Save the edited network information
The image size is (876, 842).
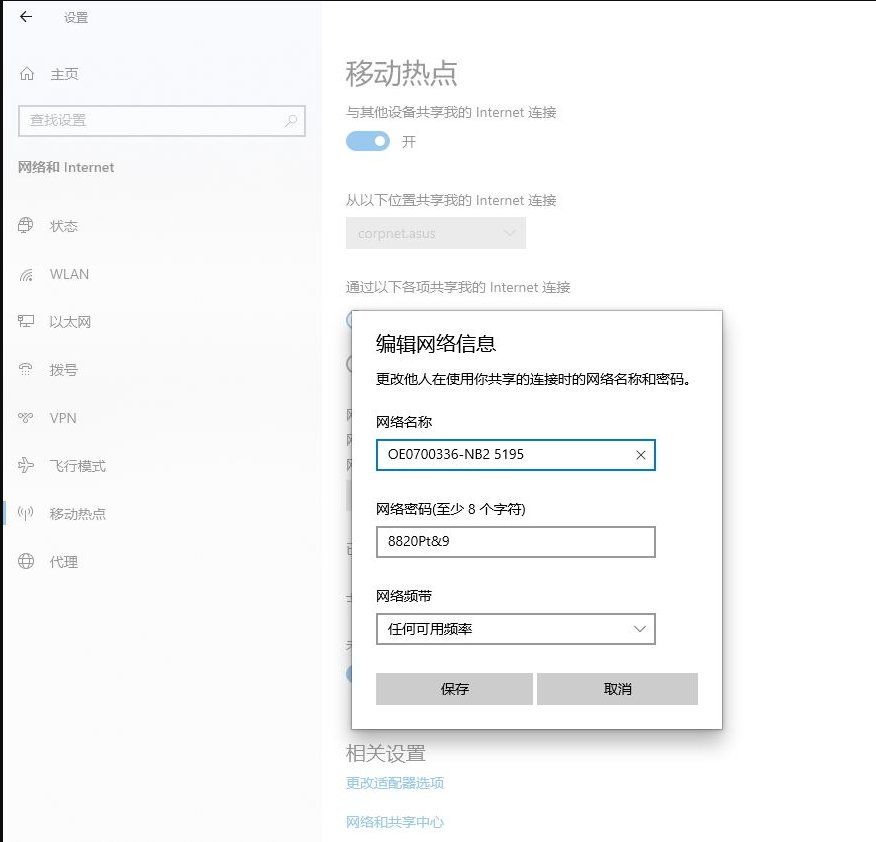click(x=455, y=688)
